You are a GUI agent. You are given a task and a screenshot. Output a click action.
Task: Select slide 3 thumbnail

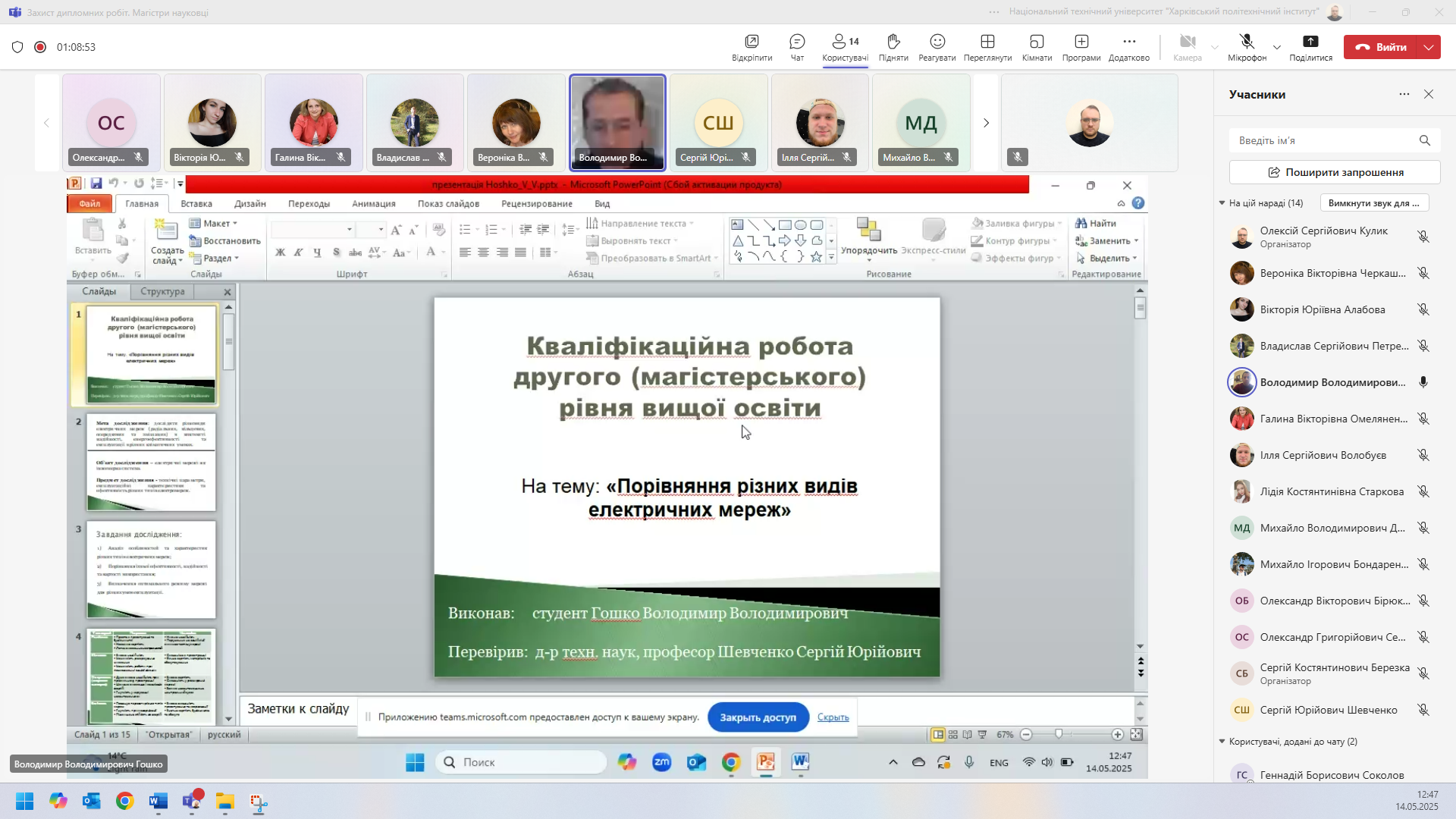coord(151,570)
